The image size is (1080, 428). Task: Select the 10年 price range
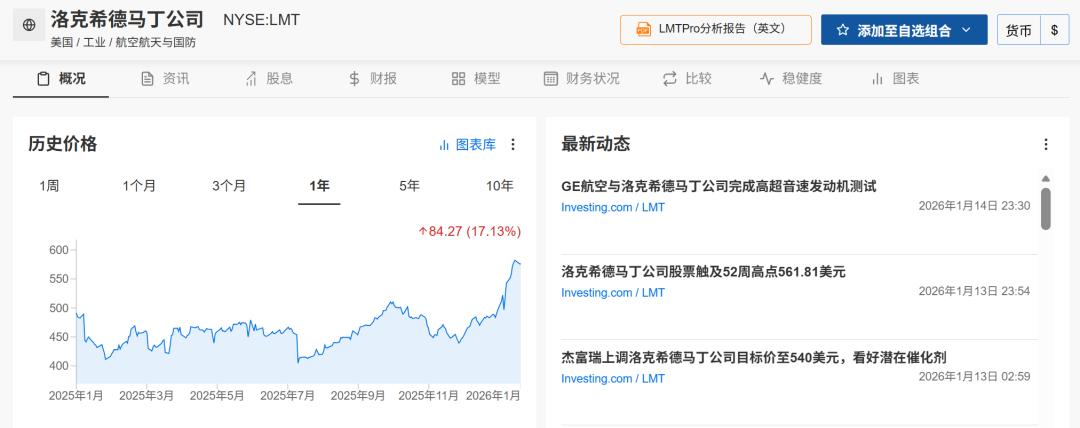click(x=499, y=185)
